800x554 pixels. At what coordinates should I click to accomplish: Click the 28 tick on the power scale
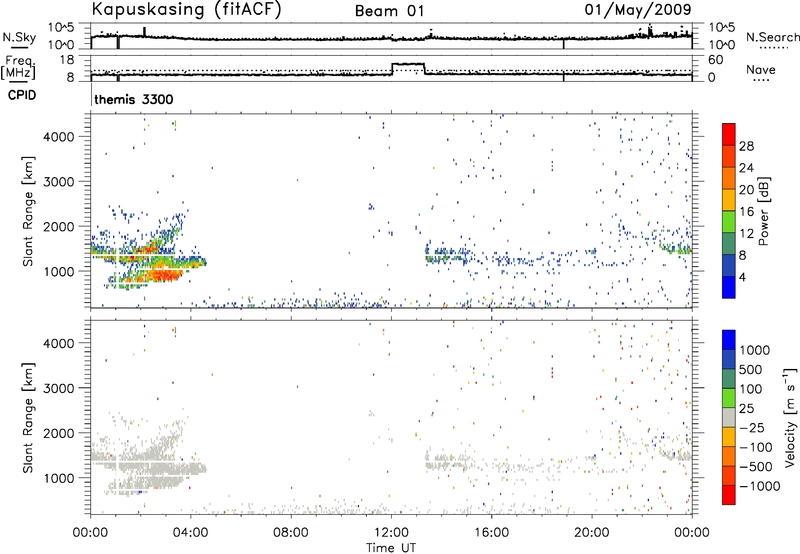click(x=746, y=146)
